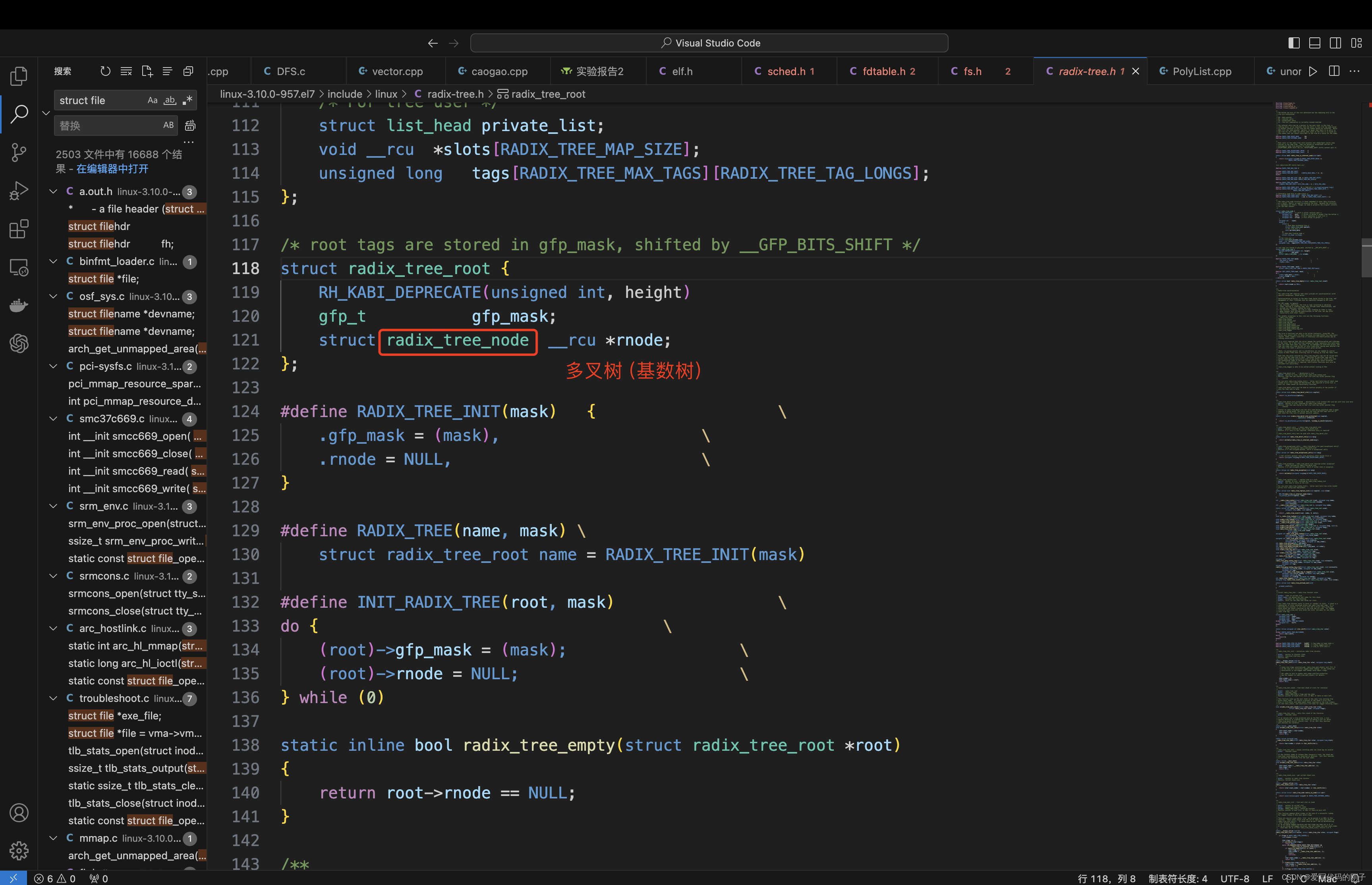Customize layout from title bar icon
The height and width of the screenshot is (885, 1372).
[1357, 43]
